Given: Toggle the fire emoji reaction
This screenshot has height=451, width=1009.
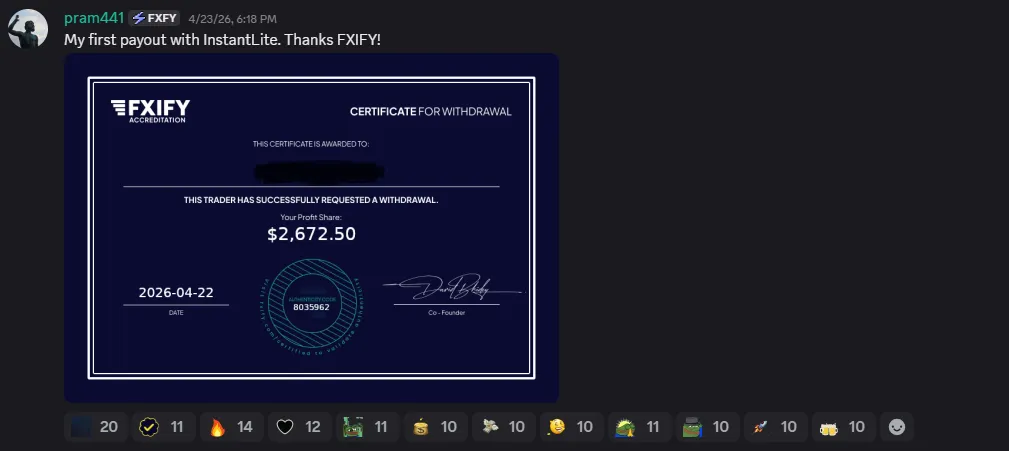Looking at the screenshot, I should tap(232, 427).
